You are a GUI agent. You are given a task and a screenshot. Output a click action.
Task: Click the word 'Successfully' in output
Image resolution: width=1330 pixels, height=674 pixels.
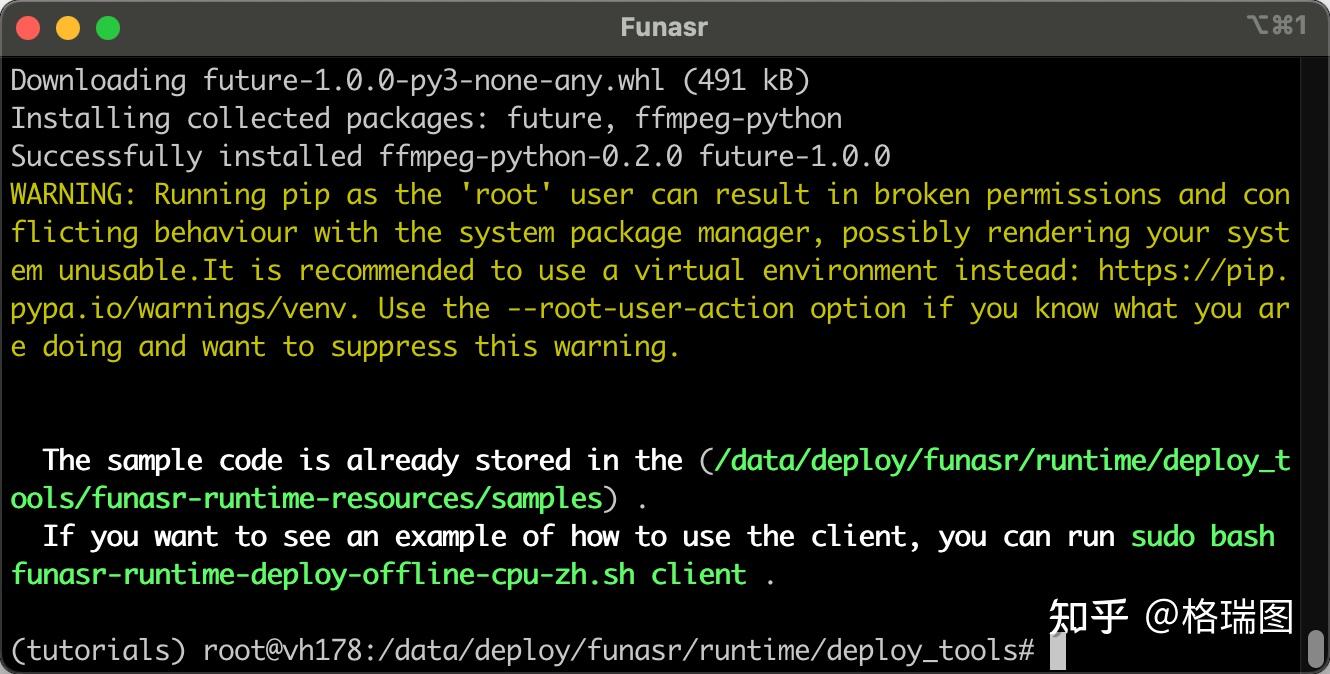click(x=106, y=156)
